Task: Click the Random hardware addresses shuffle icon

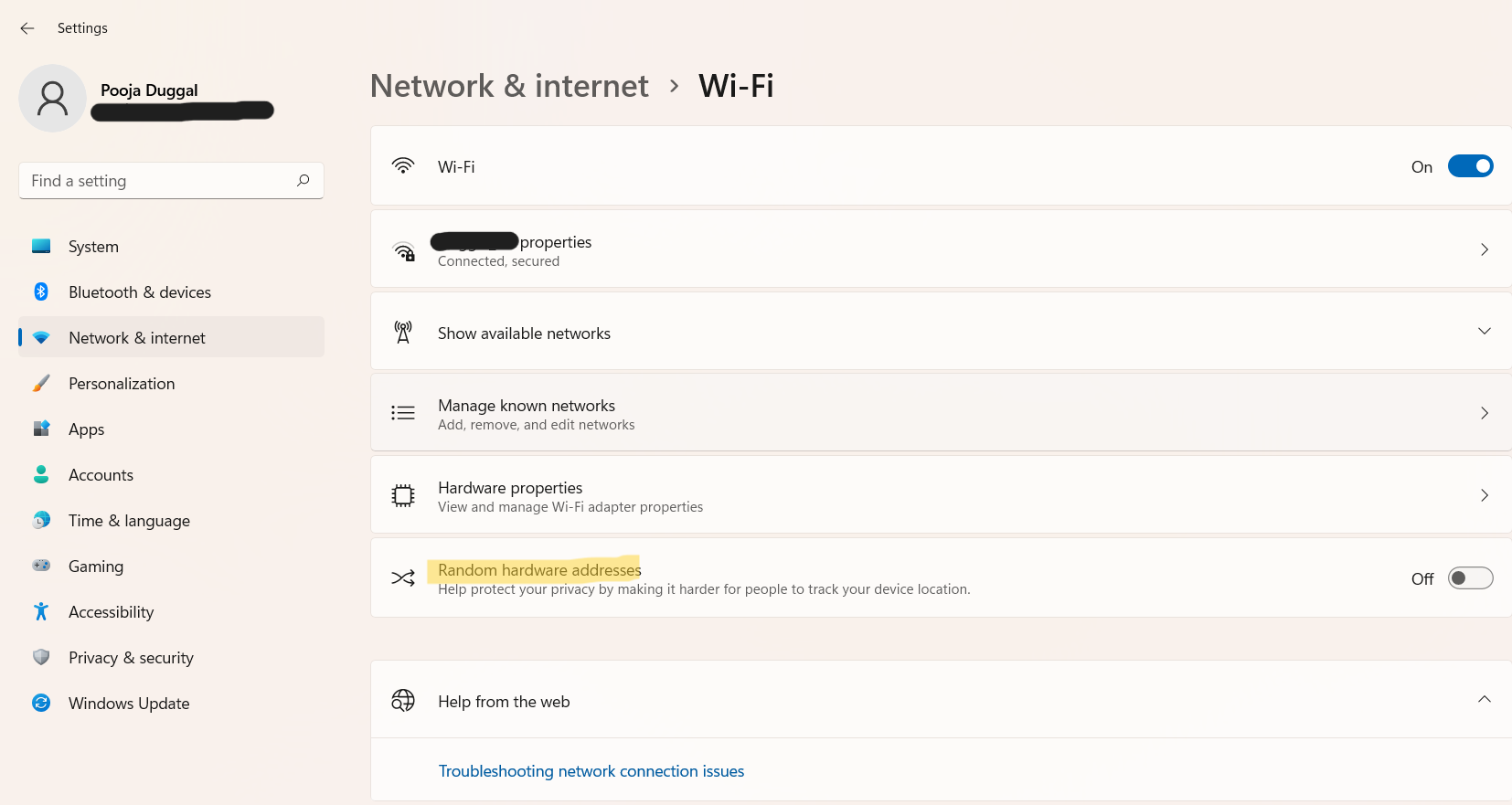Action: [x=403, y=578]
